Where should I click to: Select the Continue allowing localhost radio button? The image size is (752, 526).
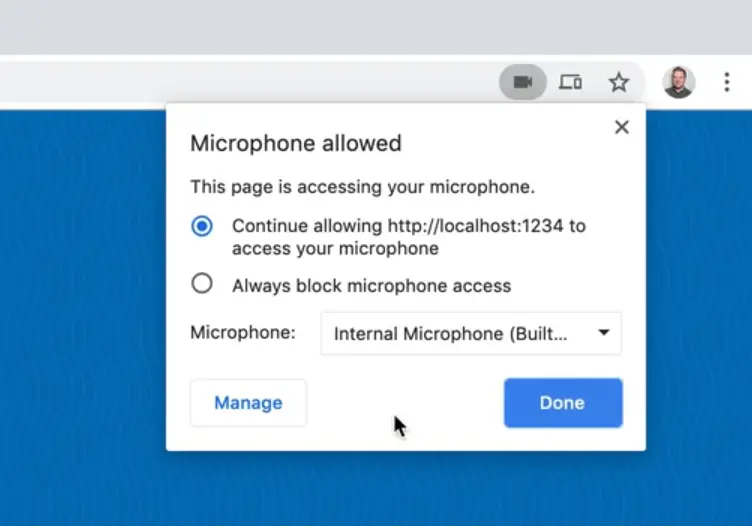pos(202,226)
